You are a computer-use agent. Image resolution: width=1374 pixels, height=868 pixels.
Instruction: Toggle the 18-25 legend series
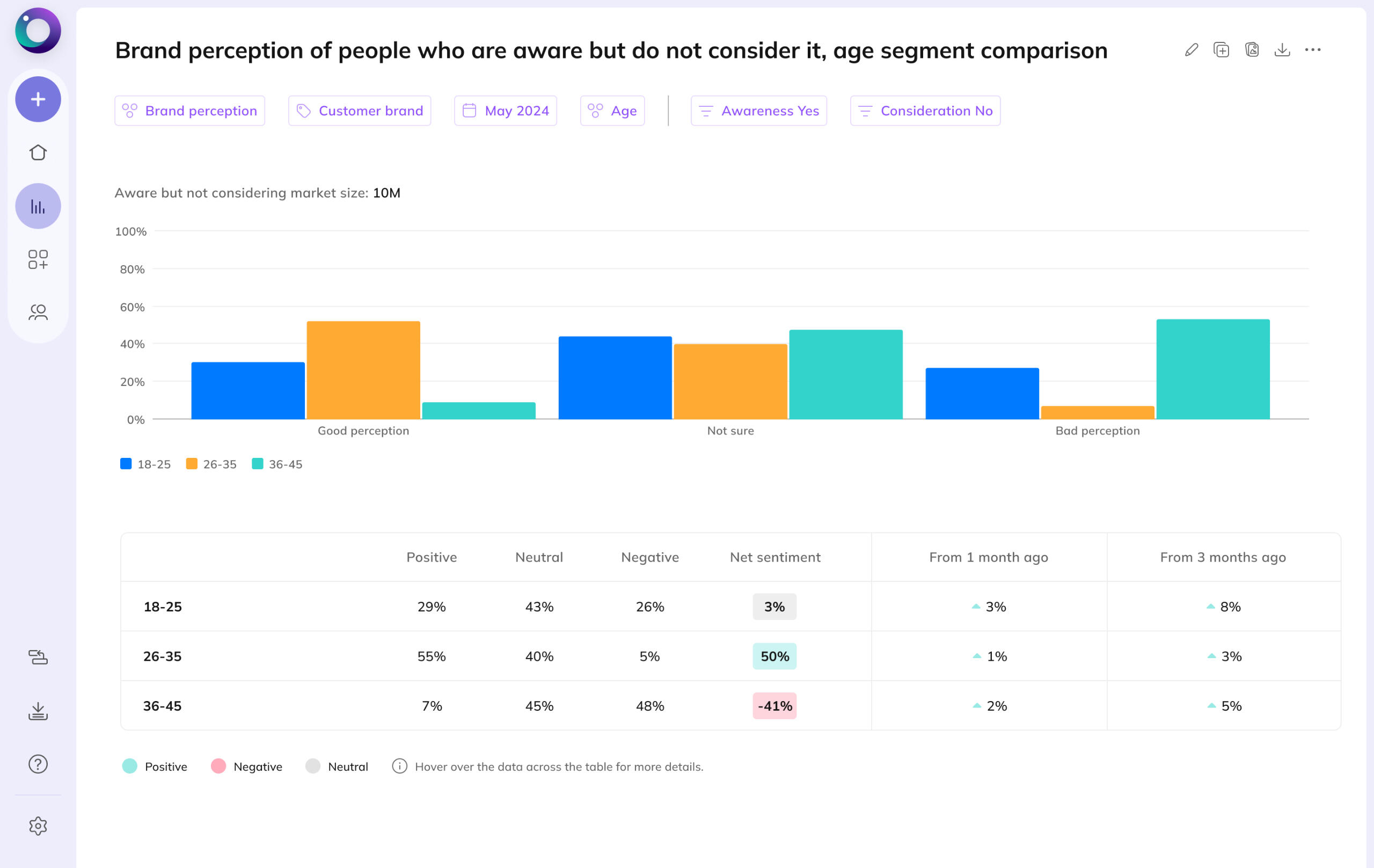click(x=145, y=464)
